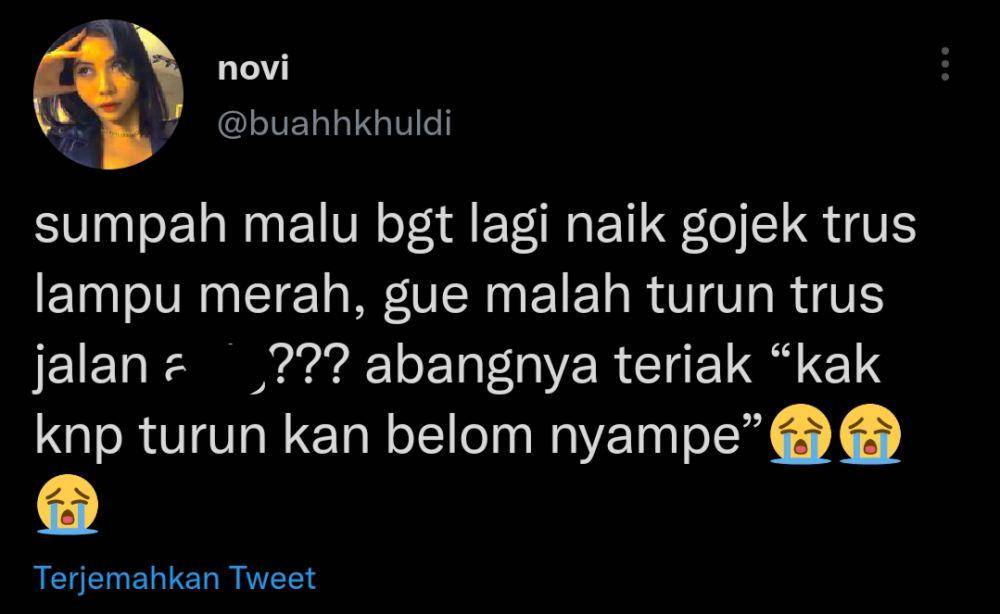Open the display name novi
This screenshot has height=614, width=1000.
click(x=253, y=68)
